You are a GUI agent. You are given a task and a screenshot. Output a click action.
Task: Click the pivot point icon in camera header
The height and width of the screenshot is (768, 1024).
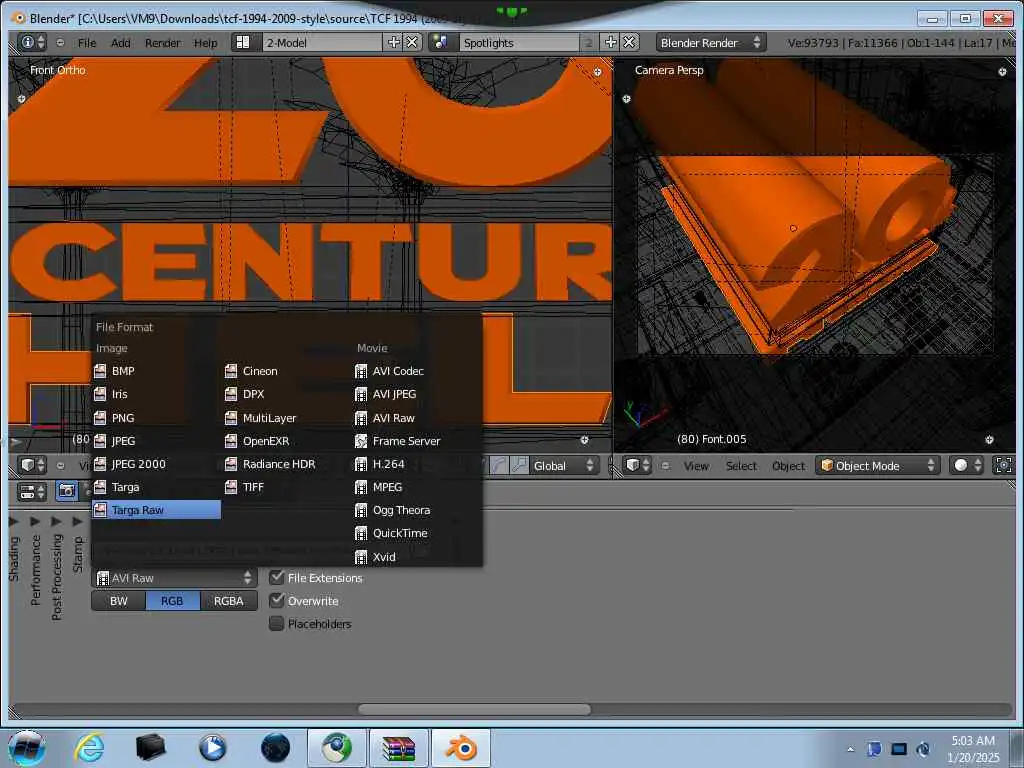point(1003,465)
